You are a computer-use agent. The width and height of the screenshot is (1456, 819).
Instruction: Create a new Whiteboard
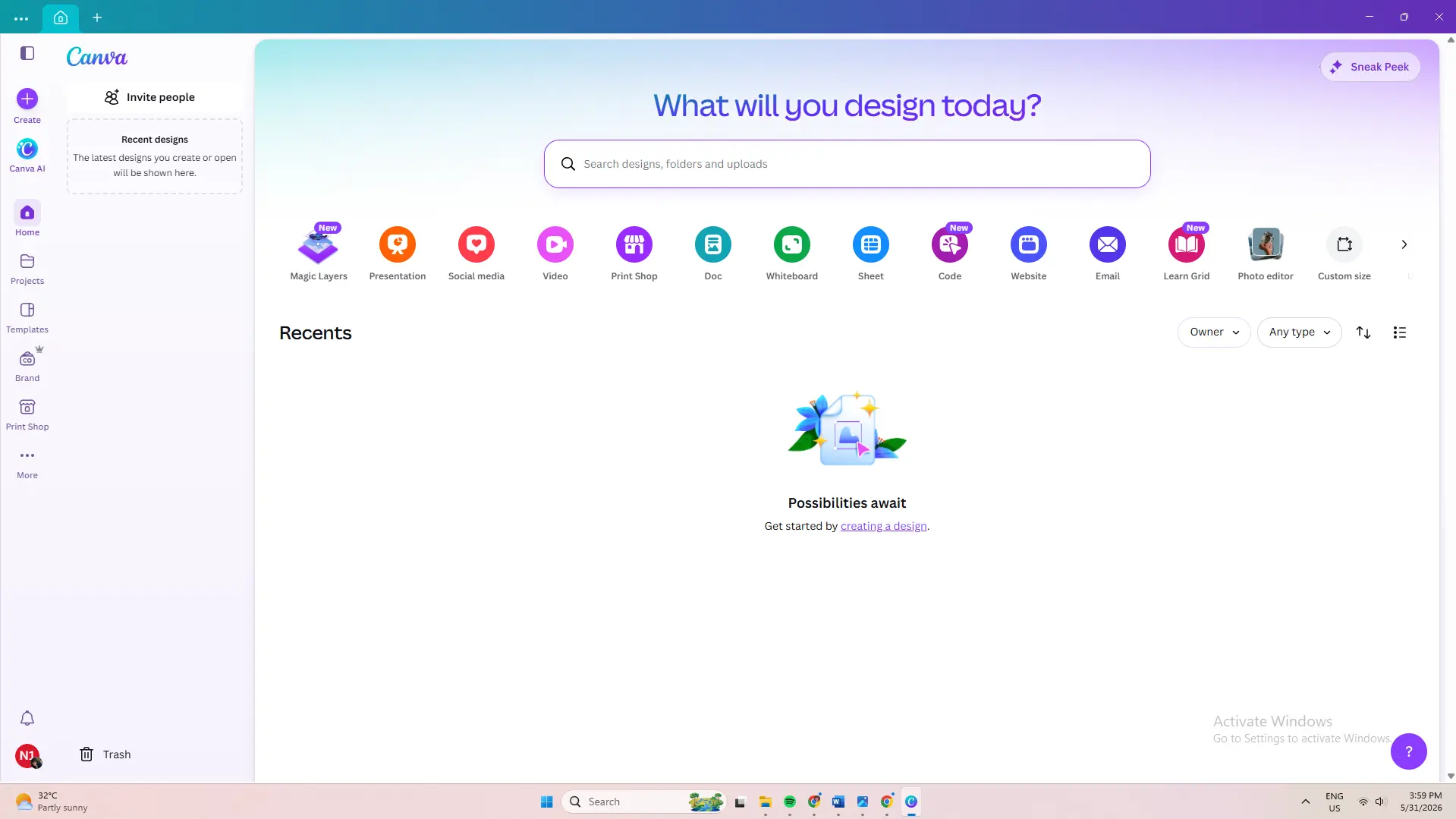point(792,254)
